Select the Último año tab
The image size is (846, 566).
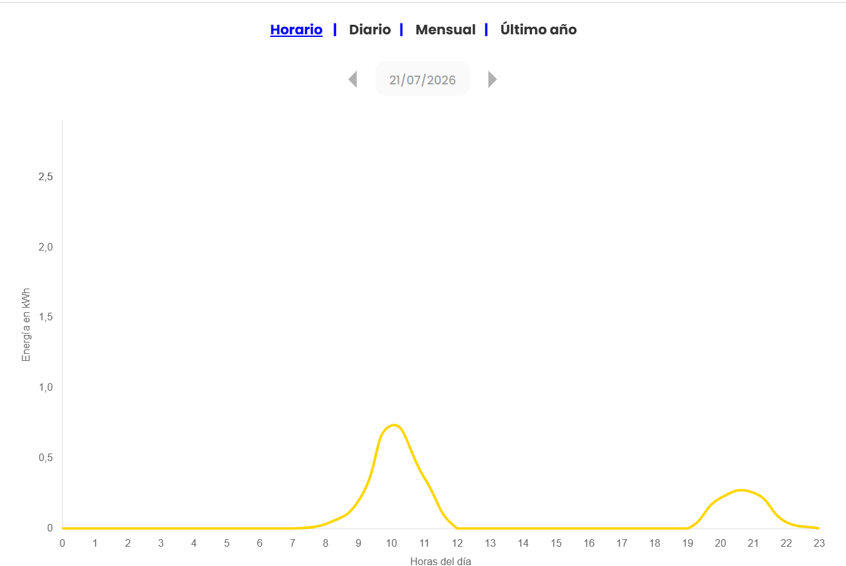[538, 30]
